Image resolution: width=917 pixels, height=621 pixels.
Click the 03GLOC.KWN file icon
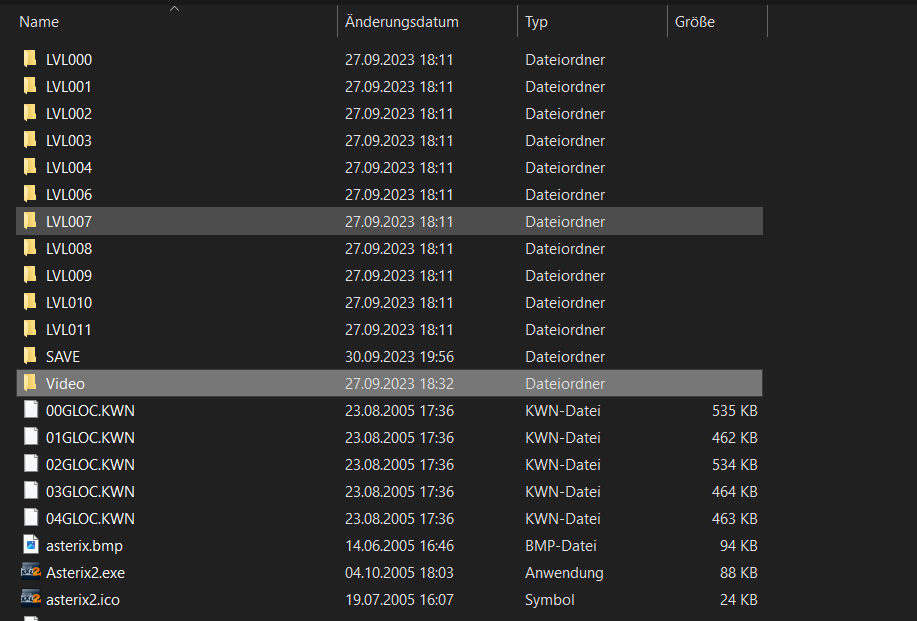(31, 491)
